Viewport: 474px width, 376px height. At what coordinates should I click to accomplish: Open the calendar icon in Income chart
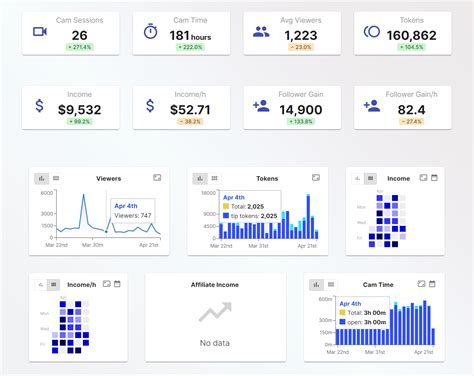434,178
